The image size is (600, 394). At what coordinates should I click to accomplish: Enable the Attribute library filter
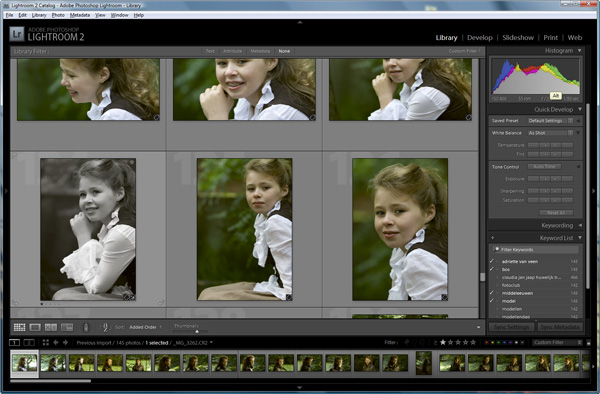232,51
